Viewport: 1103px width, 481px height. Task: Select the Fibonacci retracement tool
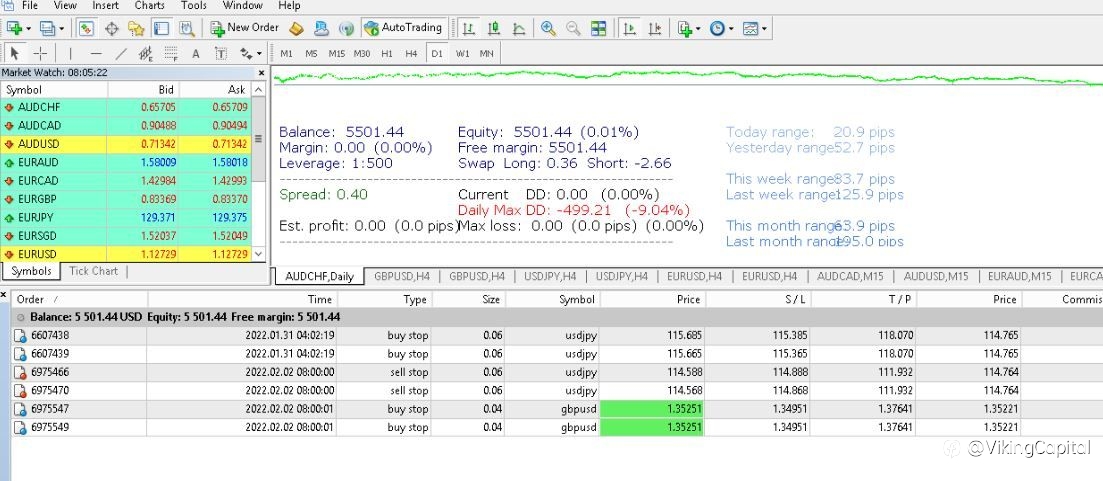tap(170, 53)
